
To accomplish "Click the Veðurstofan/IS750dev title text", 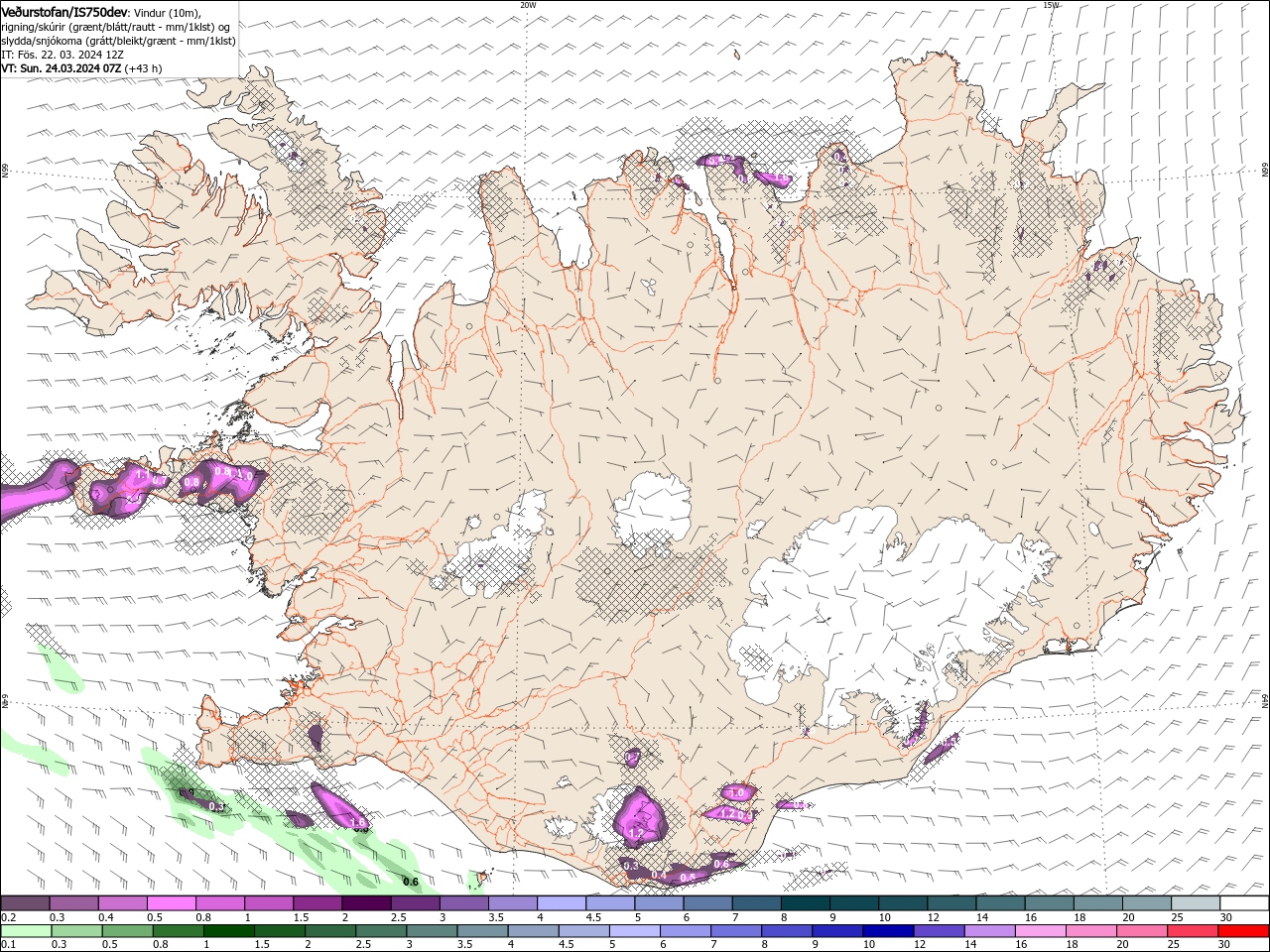I will point(64,11).
